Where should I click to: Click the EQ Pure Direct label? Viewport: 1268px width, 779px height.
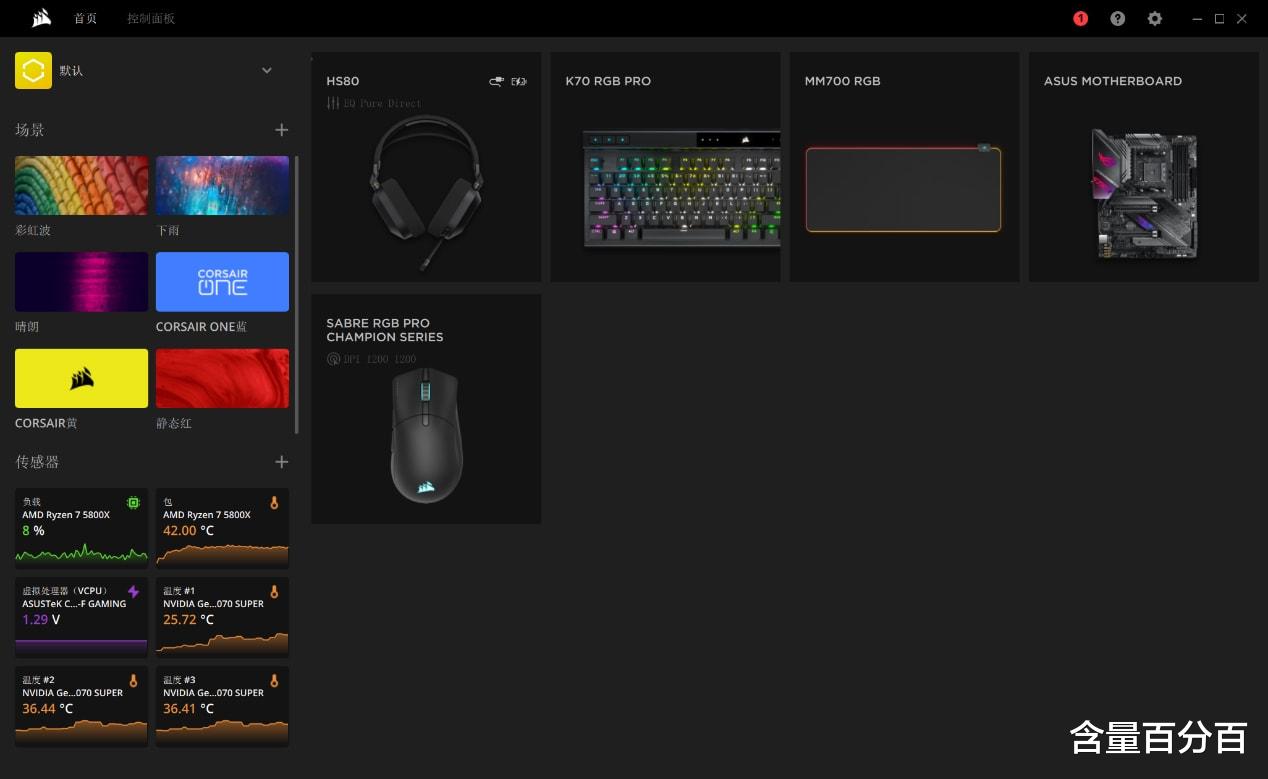(383, 103)
